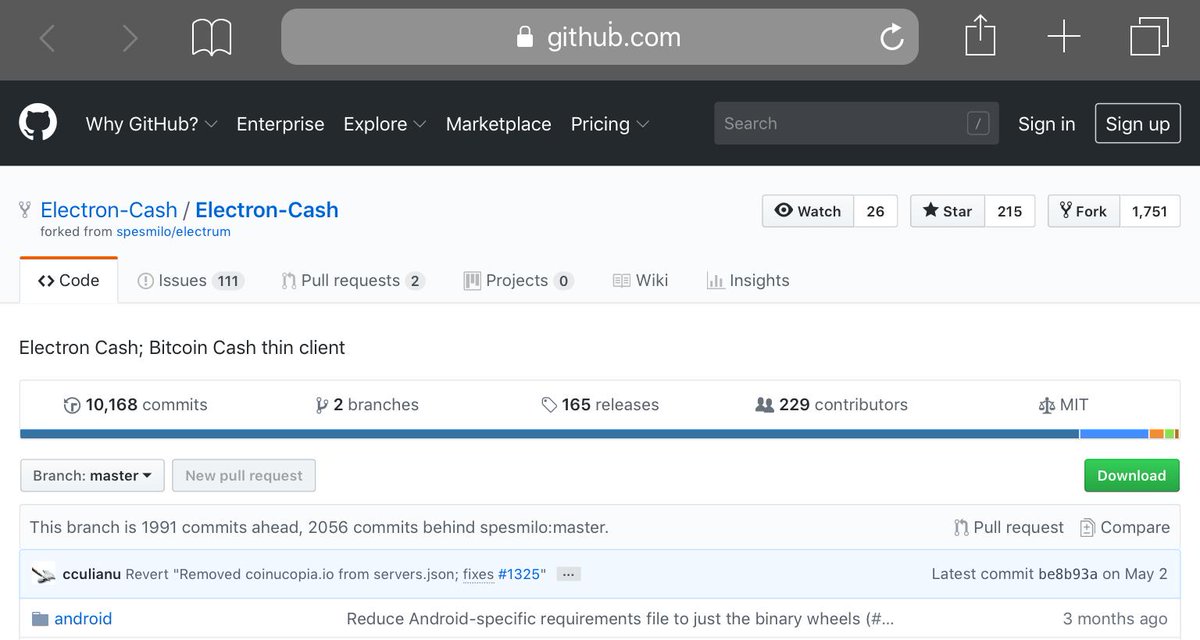The width and height of the screenshot is (1200, 640).
Task: Switch to Pull requests tab
Action: coord(353,281)
